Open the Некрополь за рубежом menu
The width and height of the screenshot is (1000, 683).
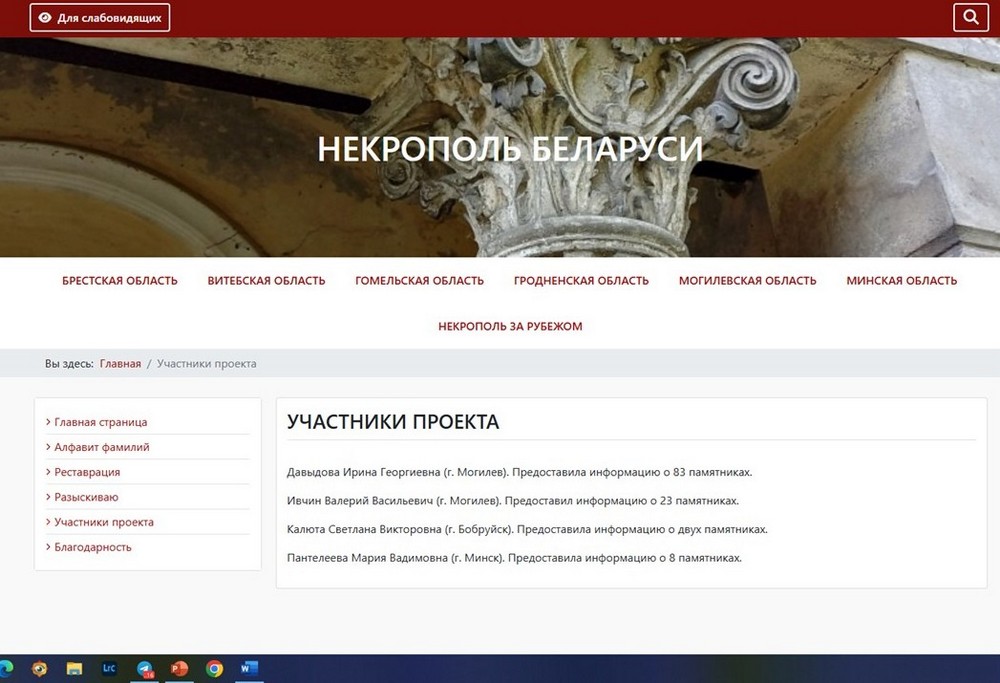[510, 327]
